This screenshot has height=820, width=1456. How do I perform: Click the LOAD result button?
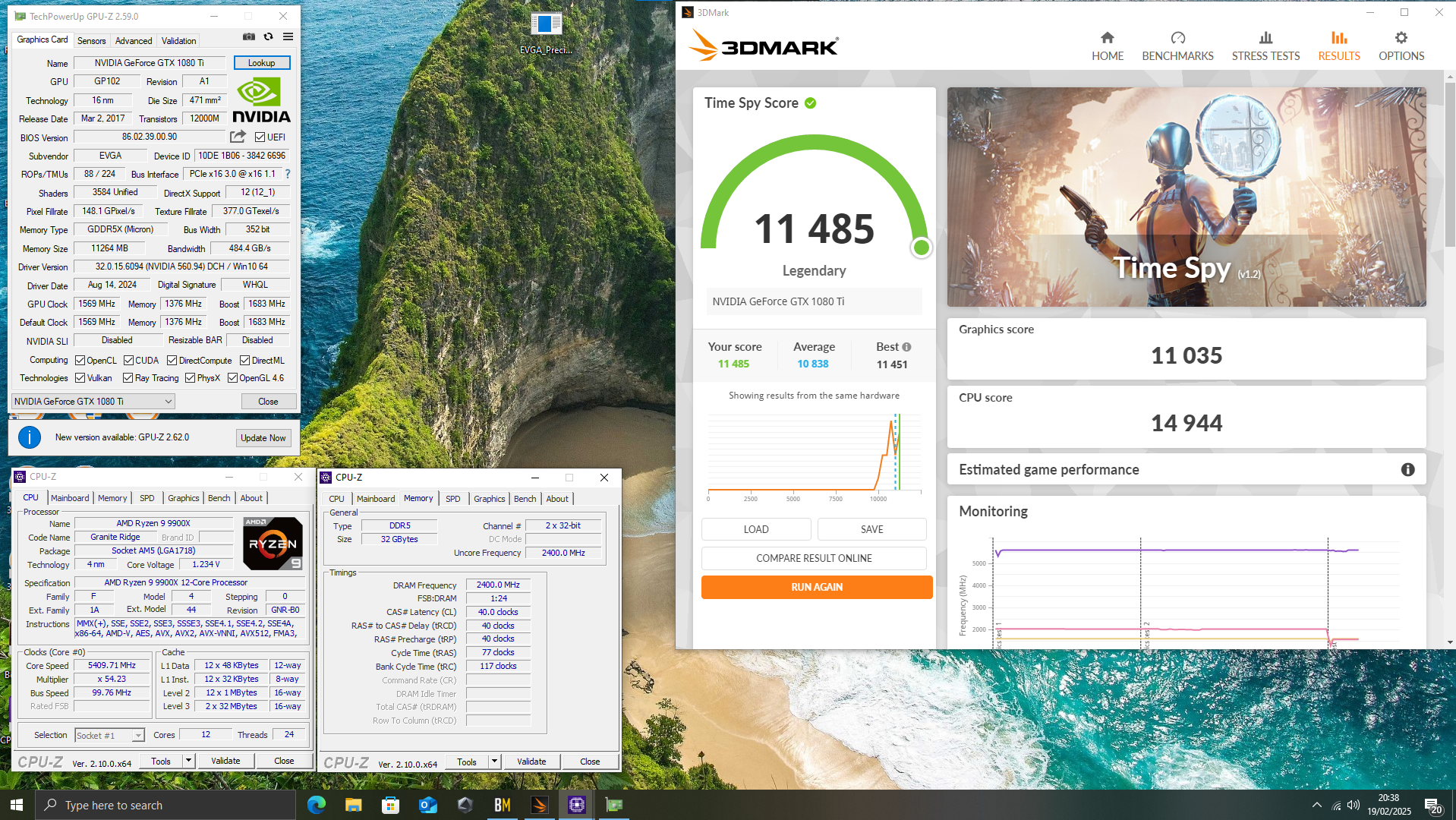click(756, 529)
